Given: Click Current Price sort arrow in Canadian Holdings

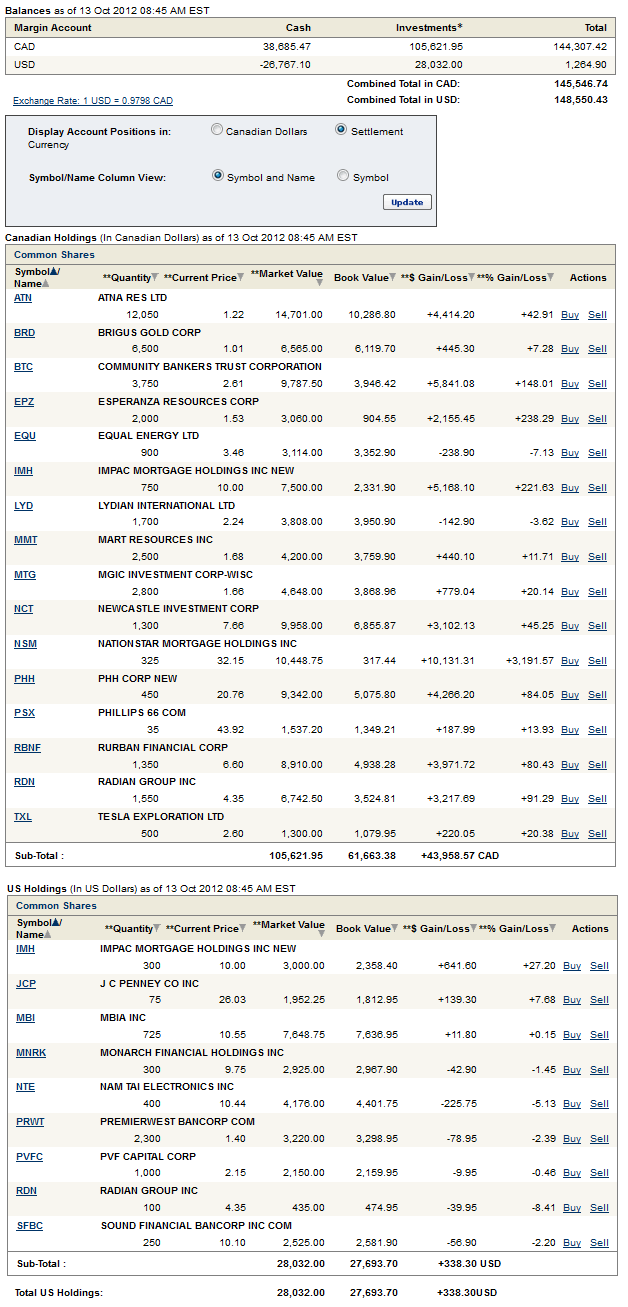Looking at the screenshot, I should pos(242,278).
